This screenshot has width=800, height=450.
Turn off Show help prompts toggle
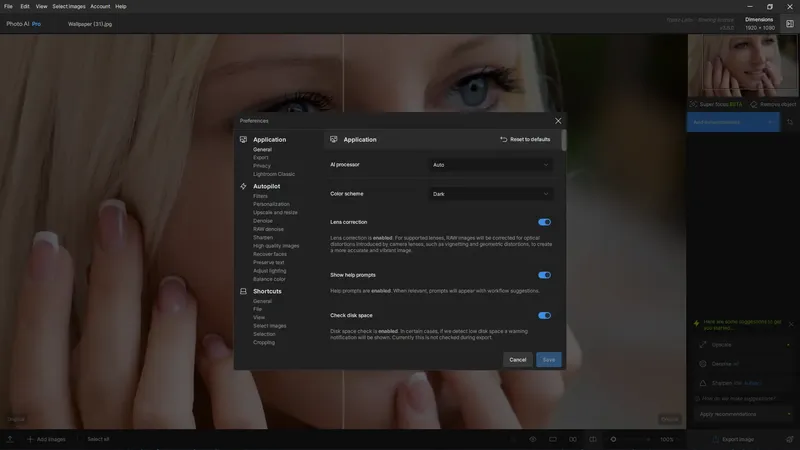click(x=544, y=275)
